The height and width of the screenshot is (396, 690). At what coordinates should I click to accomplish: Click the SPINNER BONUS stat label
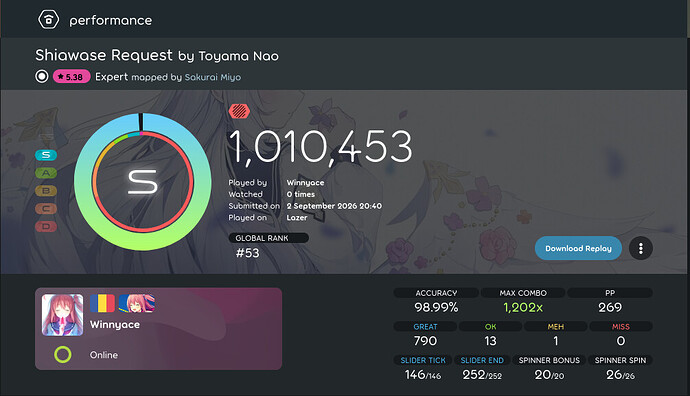pyautogui.click(x=549, y=360)
